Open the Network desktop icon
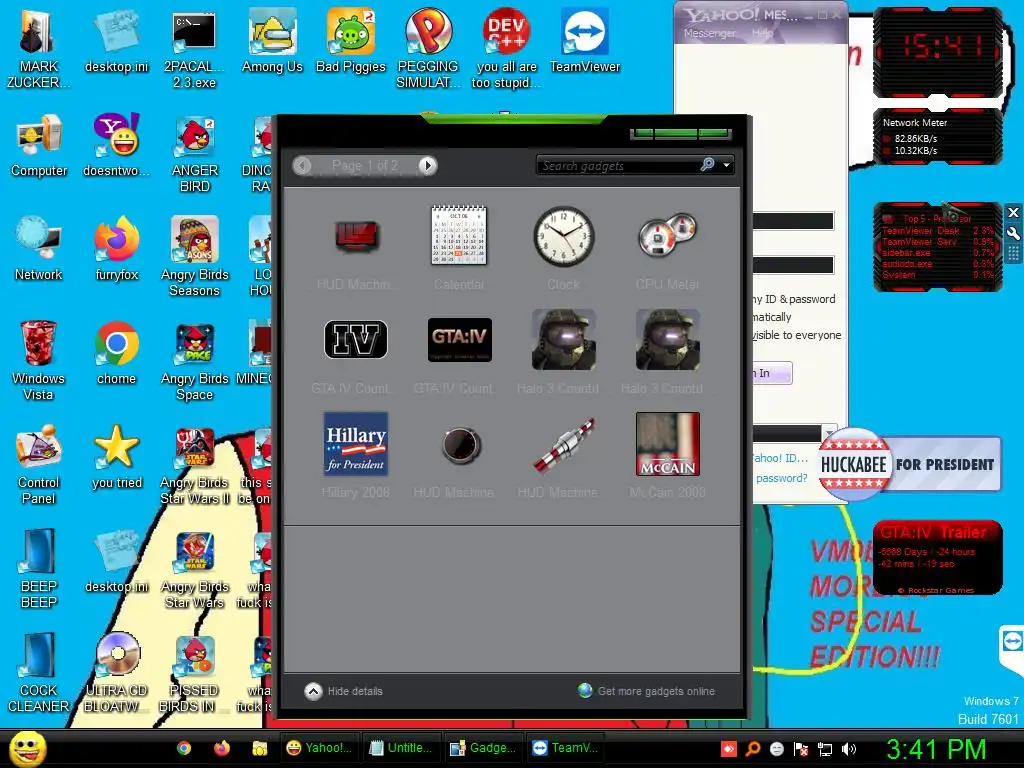 pyautogui.click(x=39, y=249)
